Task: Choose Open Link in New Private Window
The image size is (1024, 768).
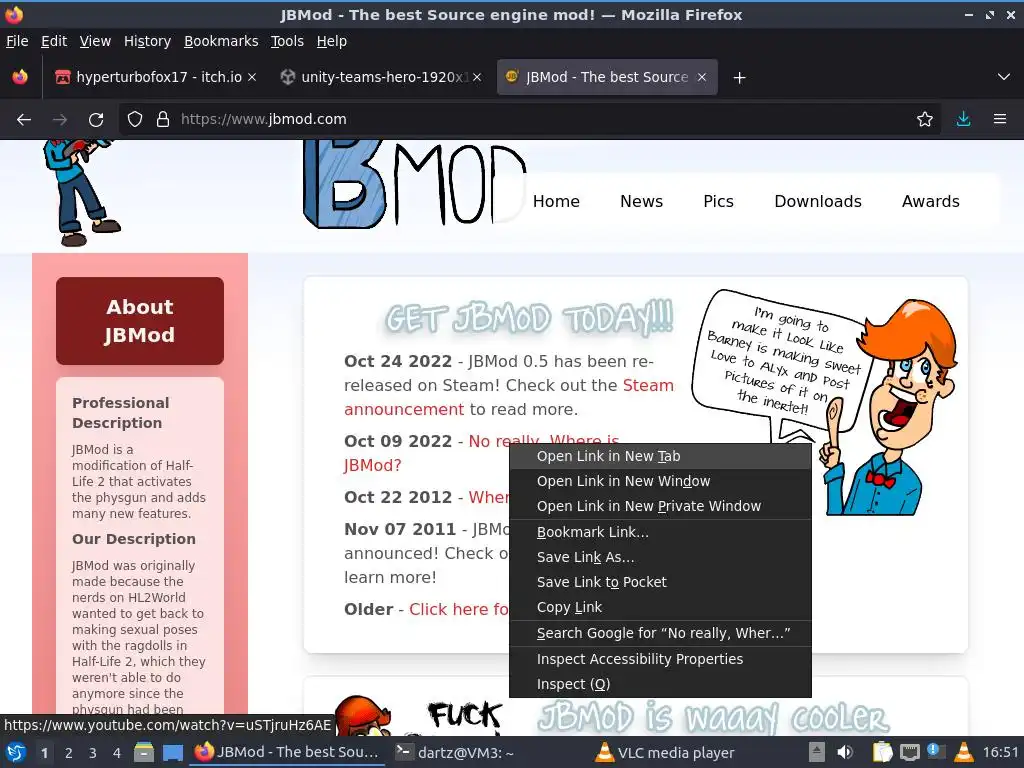Action: [x=660, y=506]
